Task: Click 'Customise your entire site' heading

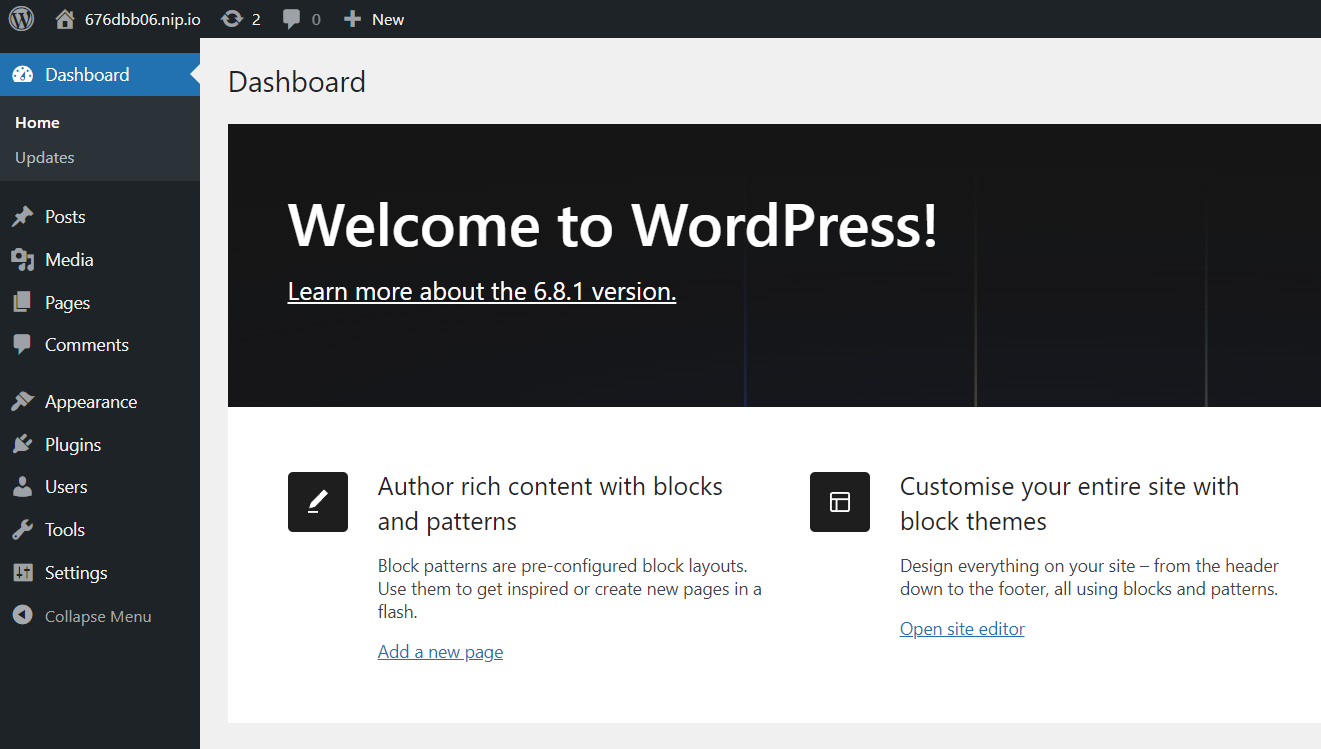Action: coord(1069,504)
